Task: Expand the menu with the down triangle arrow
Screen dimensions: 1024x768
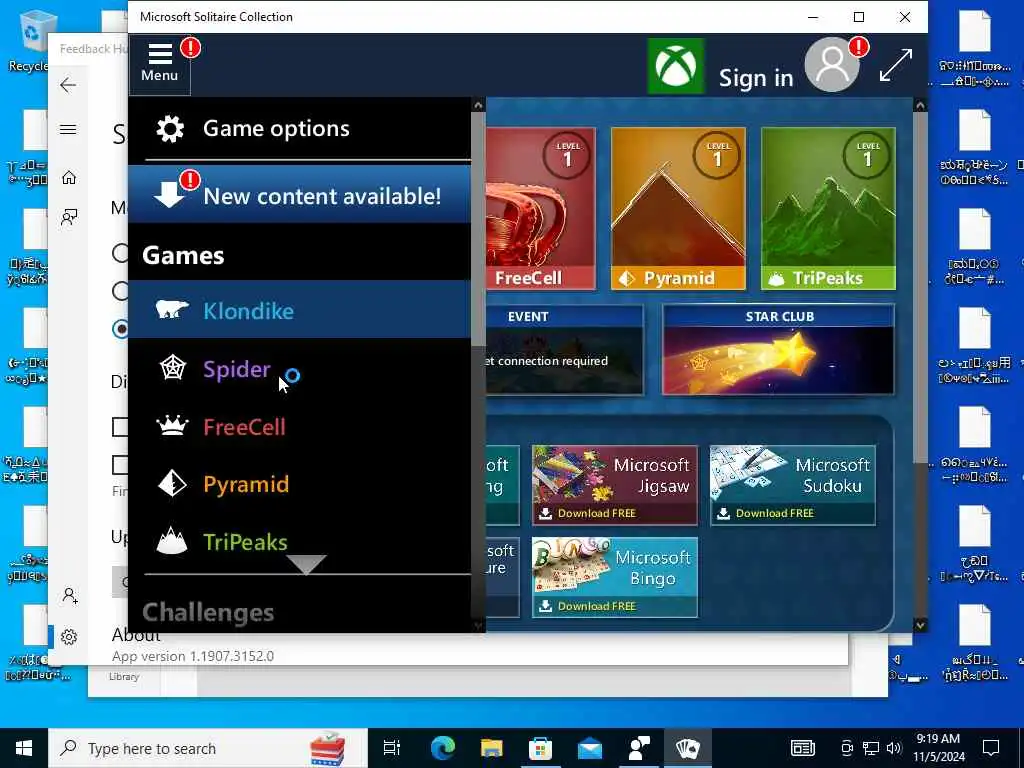Action: tap(306, 565)
